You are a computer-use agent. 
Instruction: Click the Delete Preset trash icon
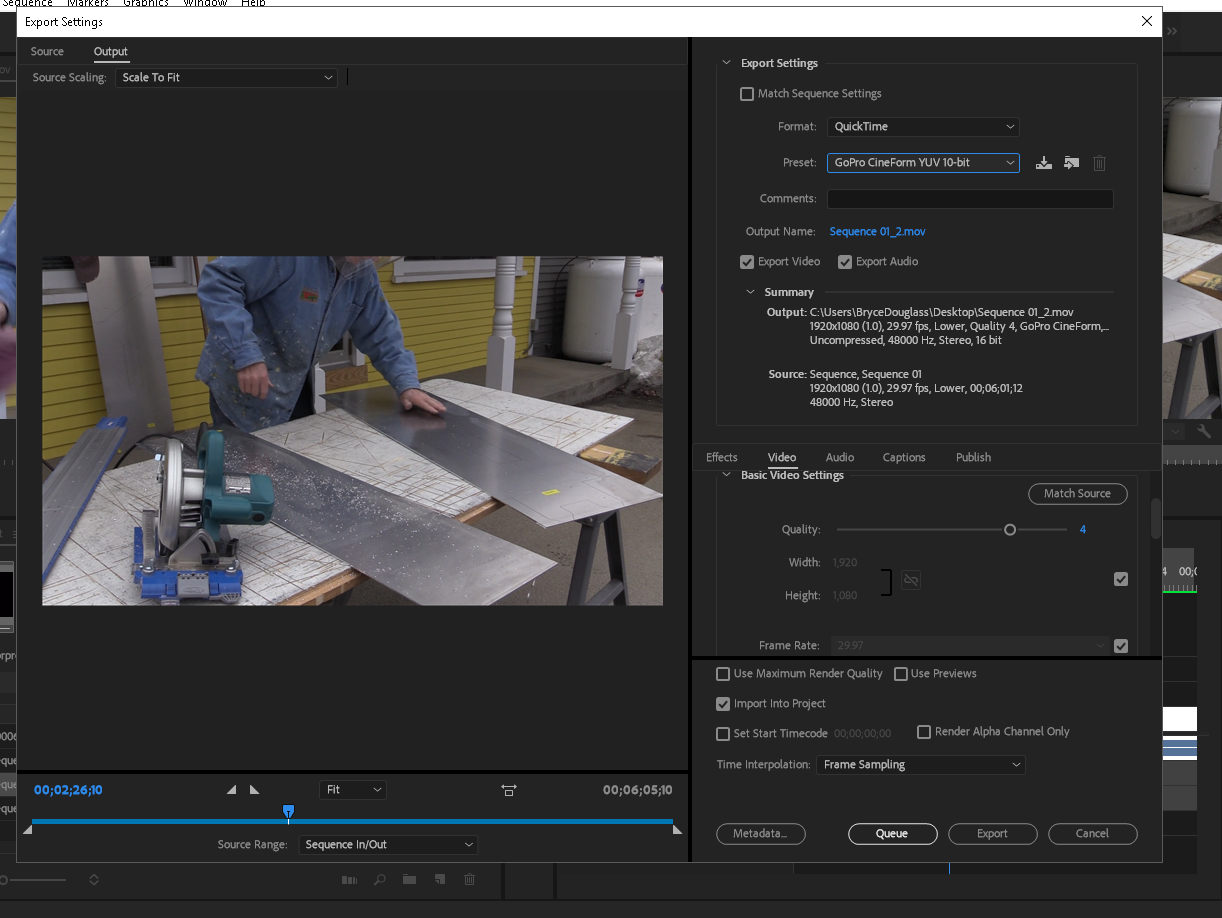(x=1099, y=163)
